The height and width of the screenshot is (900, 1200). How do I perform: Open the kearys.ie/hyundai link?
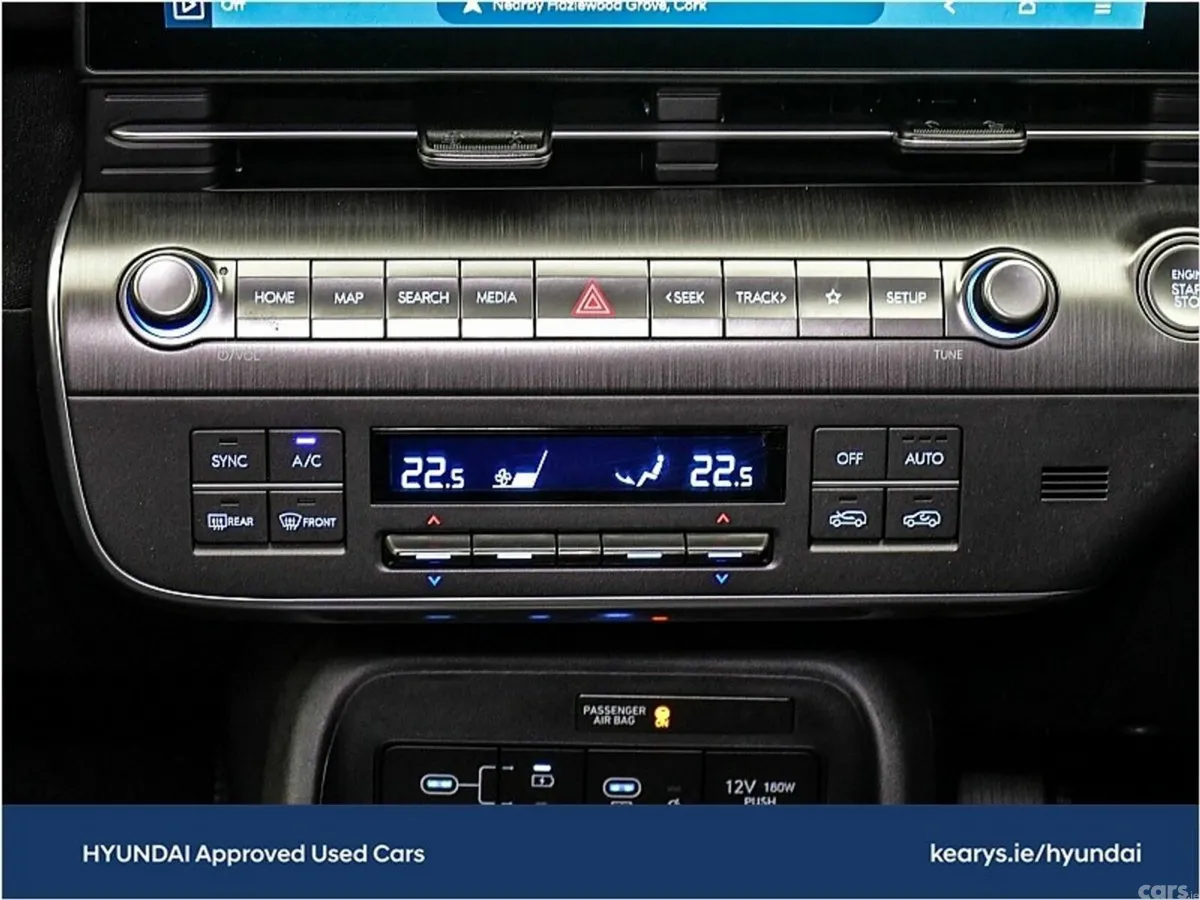(1035, 853)
